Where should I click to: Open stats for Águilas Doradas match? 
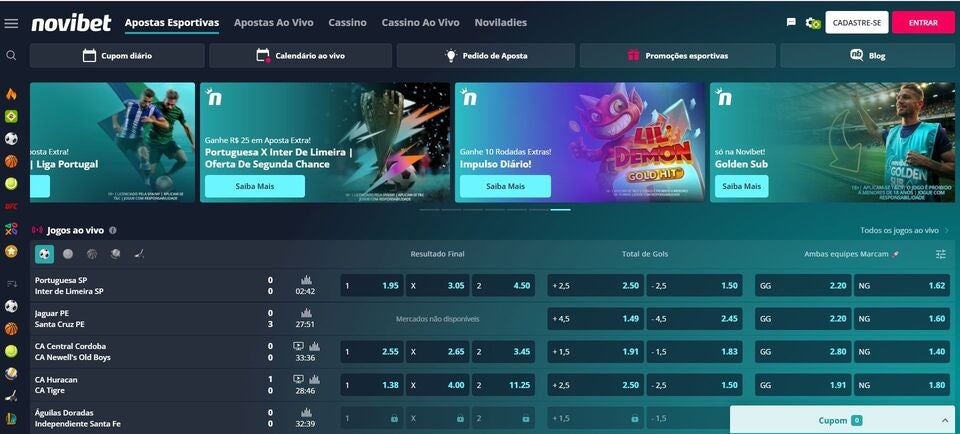point(306,413)
